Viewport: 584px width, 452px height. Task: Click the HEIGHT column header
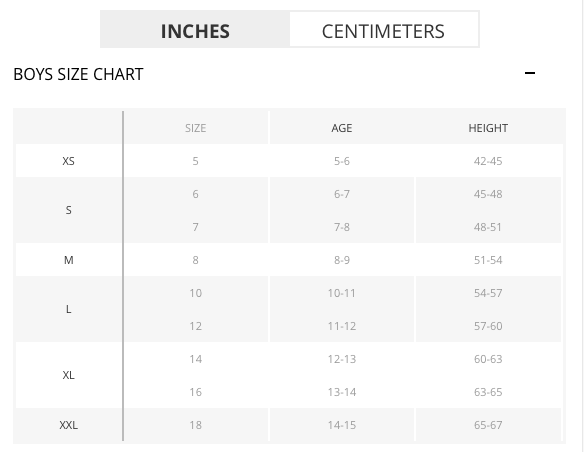[x=488, y=128]
